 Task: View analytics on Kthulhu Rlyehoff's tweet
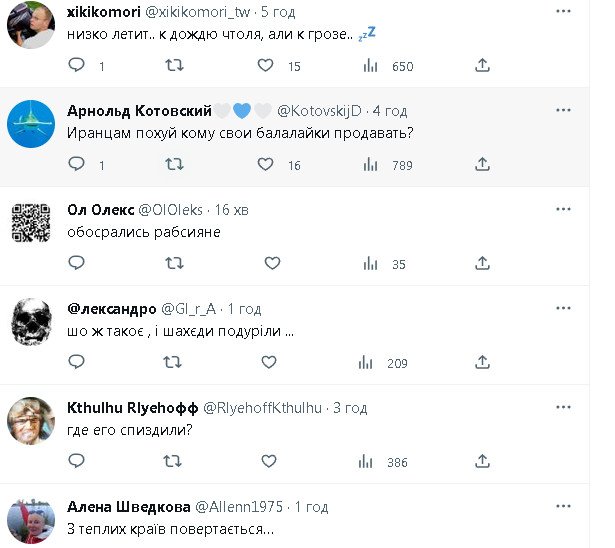click(x=371, y=462)
